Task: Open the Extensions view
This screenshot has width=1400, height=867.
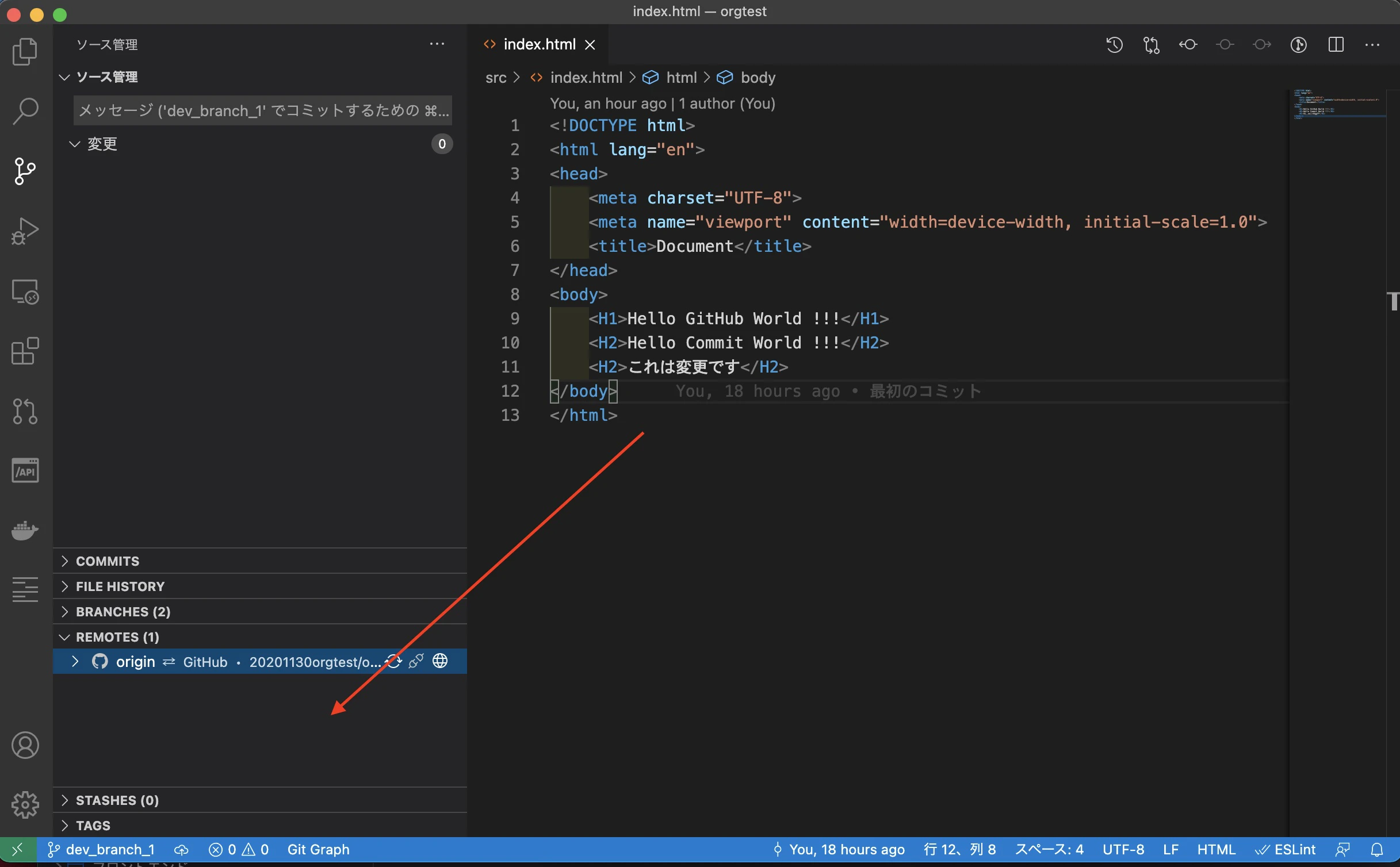Action: tap(25, 351)
